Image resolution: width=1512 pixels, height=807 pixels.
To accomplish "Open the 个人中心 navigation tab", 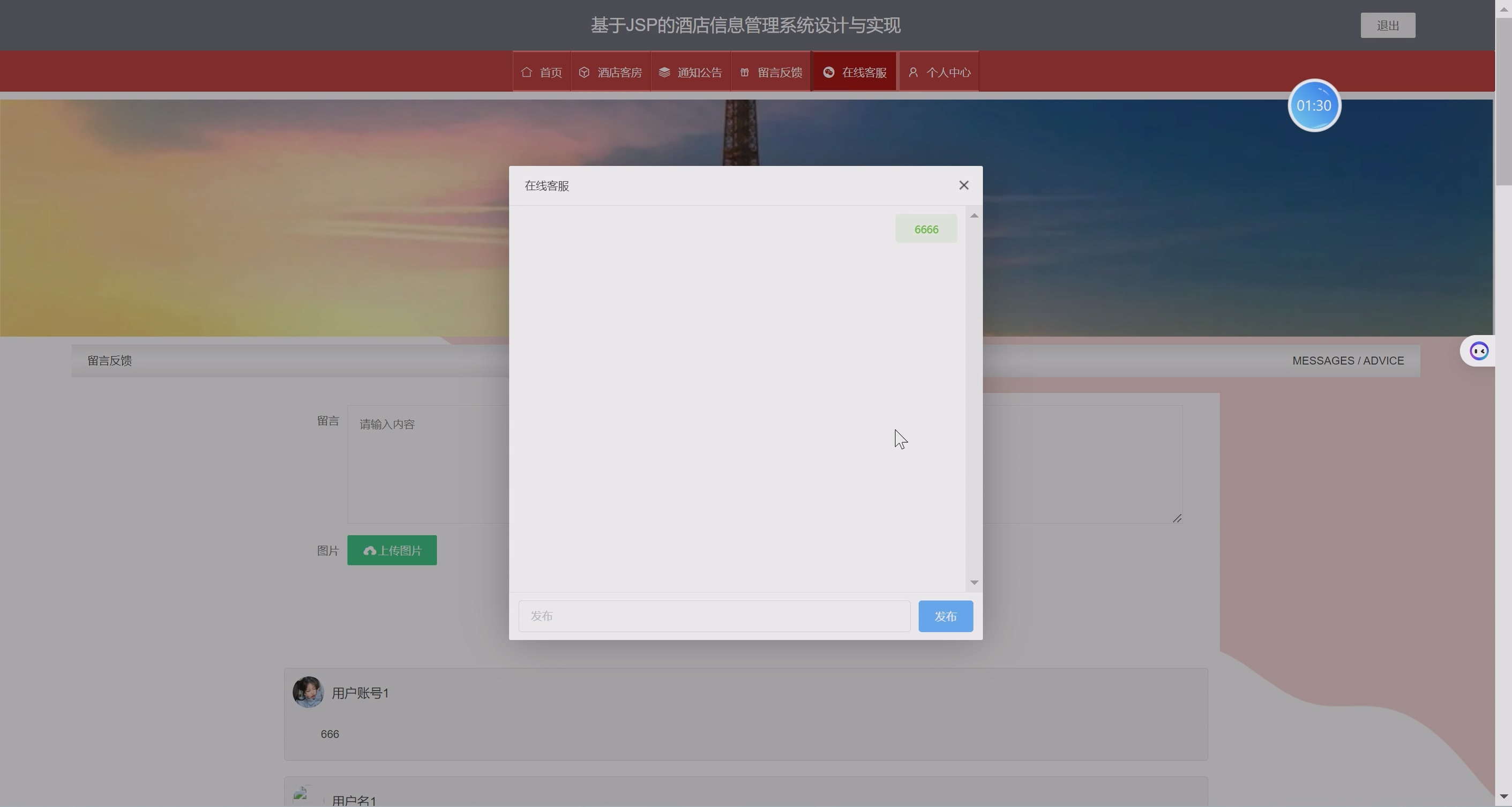I will pos(939,72).
